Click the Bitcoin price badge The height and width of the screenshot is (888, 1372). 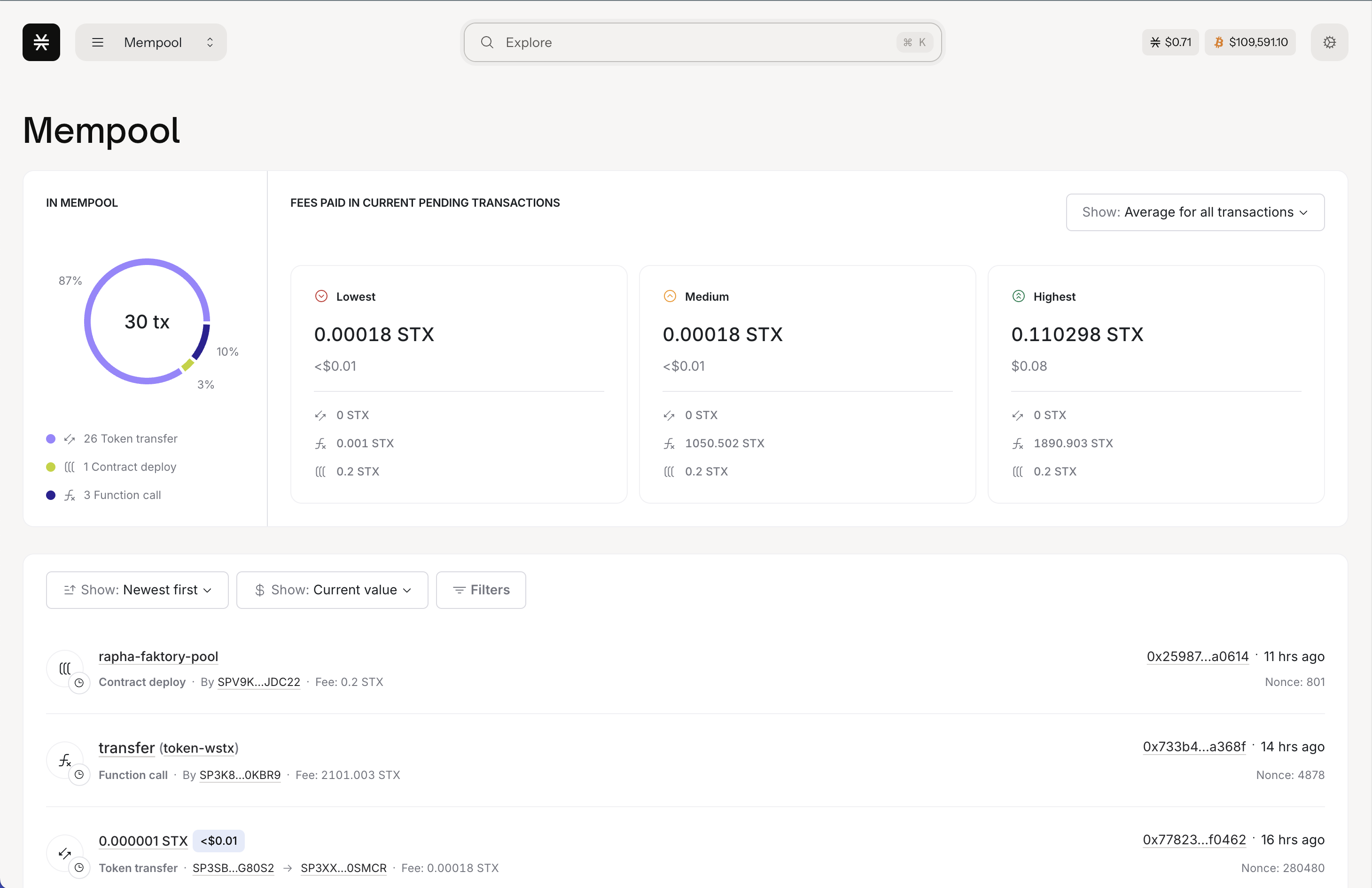1250,42
